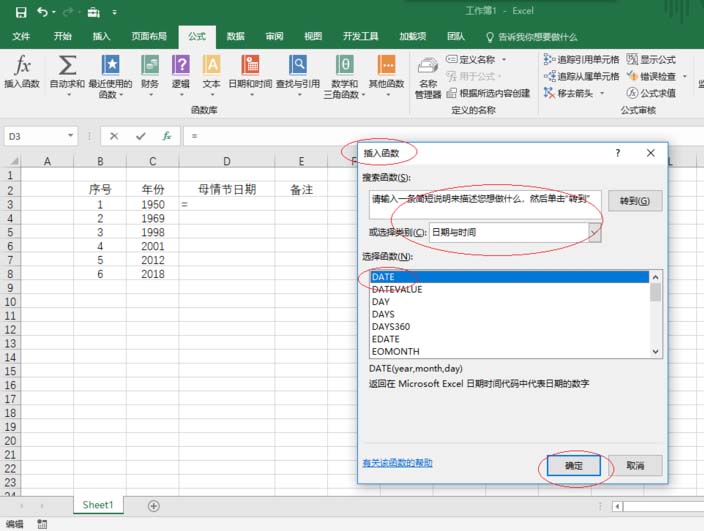The width and height of the screenshot is (704, 531).
Task: Expand the function category (或选择类别) dropdown
Action: point(594,232)
